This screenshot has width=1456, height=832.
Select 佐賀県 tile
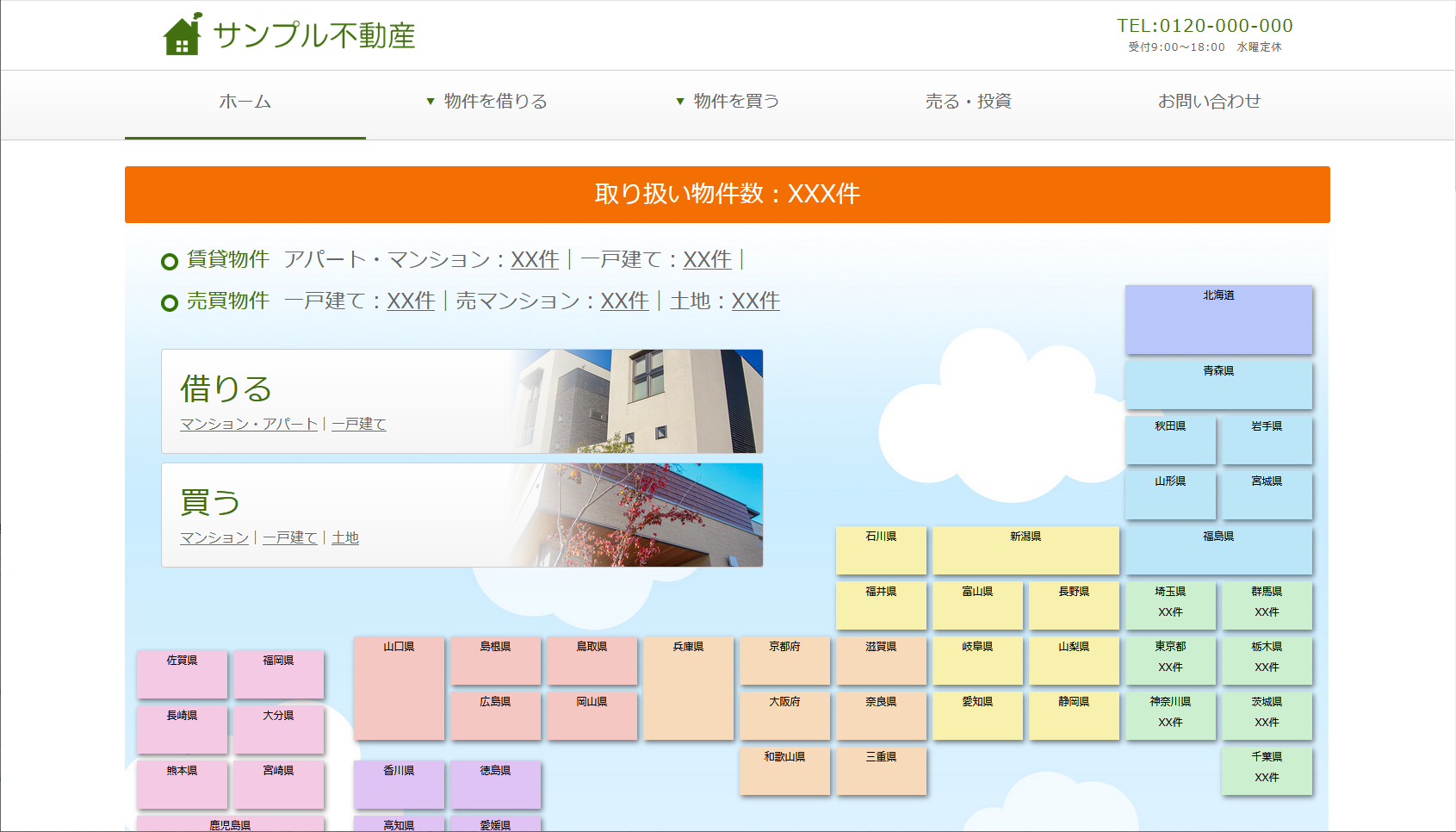tap(182, 674)
